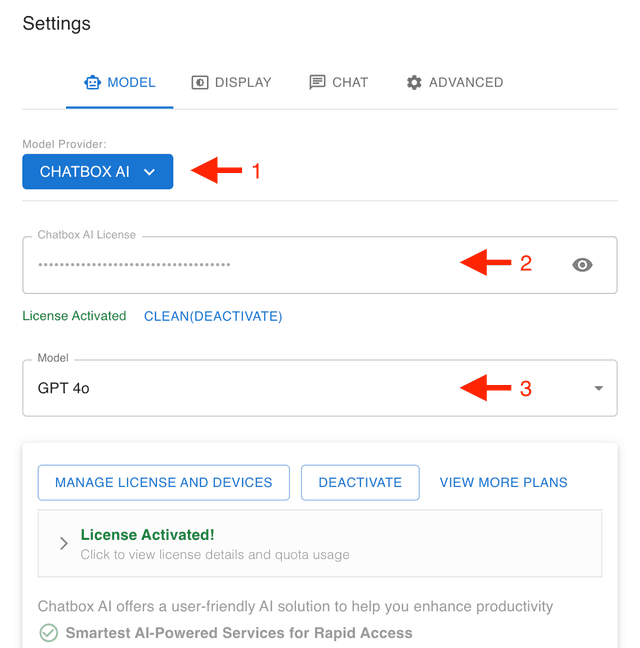Click 'Click to view license details and quota usage'

tap(215, 554)
